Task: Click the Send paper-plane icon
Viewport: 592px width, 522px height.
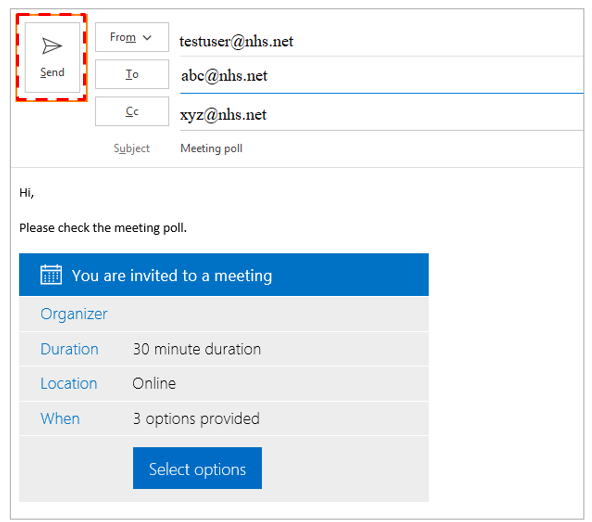Action: click(52, 46)
